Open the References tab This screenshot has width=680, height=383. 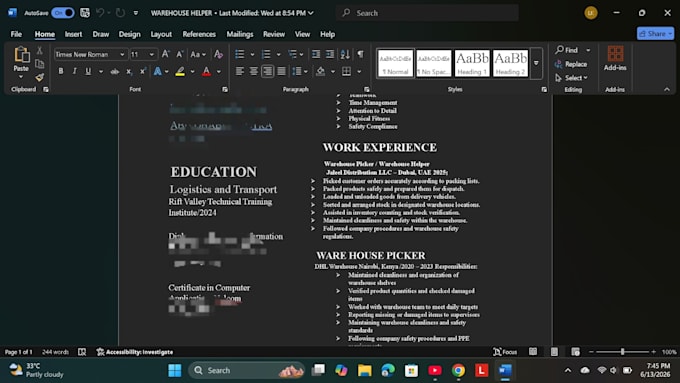click(x=199, y=34)
